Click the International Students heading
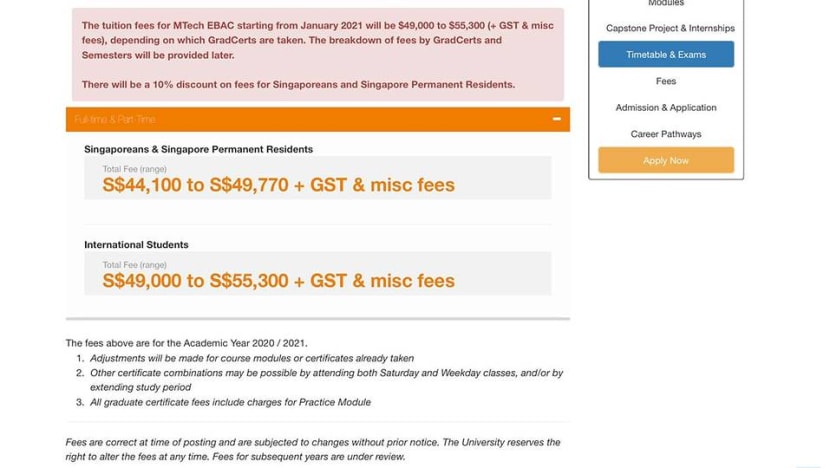This screenshot has width=830, height=468. [x=136, y=245]
